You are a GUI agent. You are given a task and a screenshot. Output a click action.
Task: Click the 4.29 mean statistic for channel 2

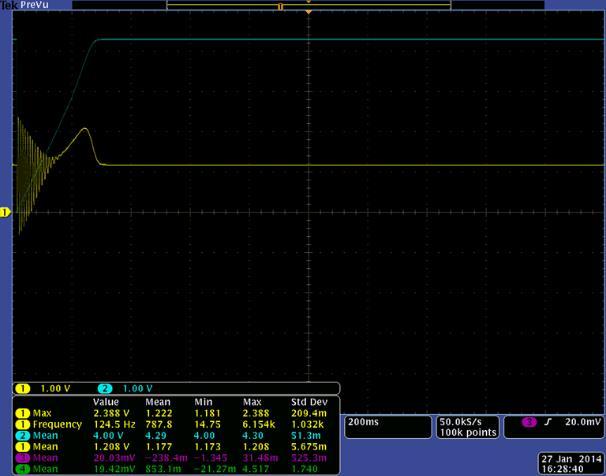pyautogui.click(x=156, y=436)
